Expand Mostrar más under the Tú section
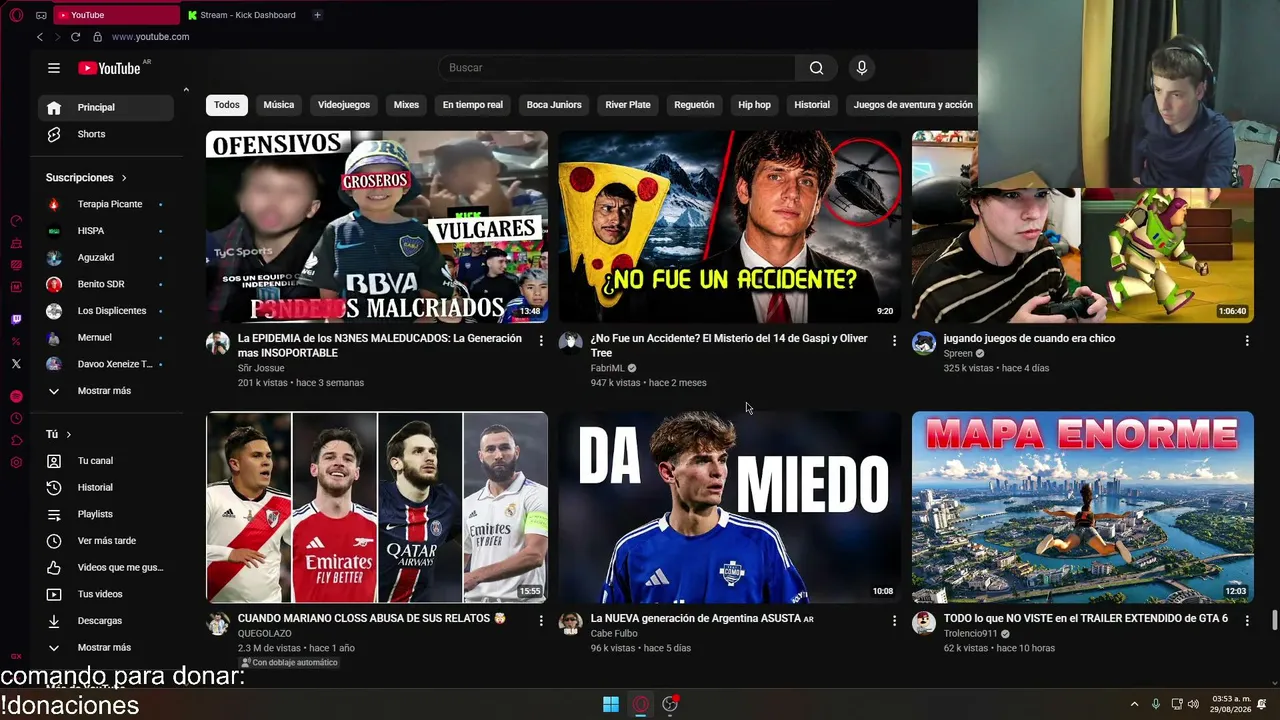 coord(104,647)
